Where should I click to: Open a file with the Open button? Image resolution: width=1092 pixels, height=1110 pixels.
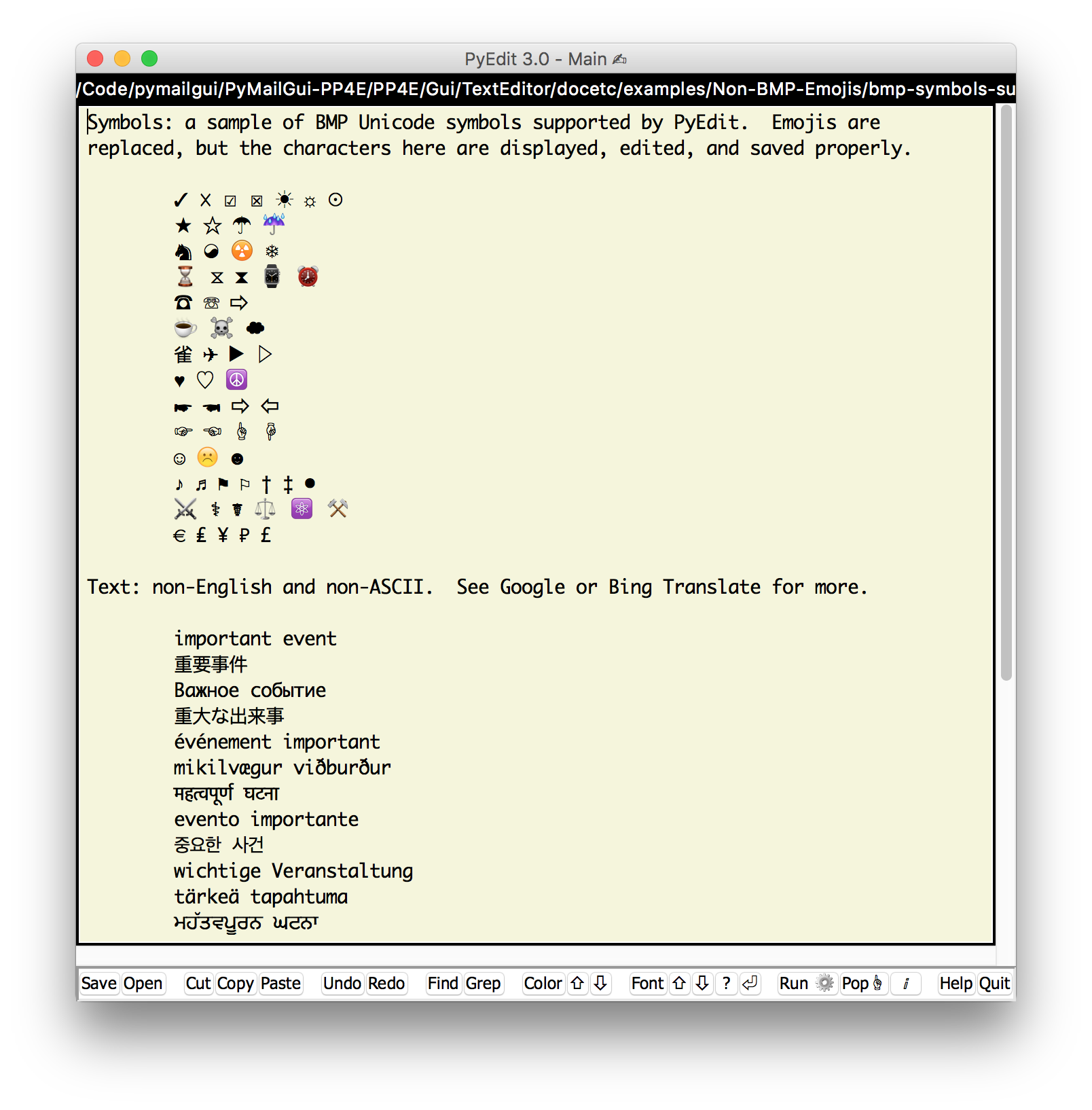pos(143,984)
